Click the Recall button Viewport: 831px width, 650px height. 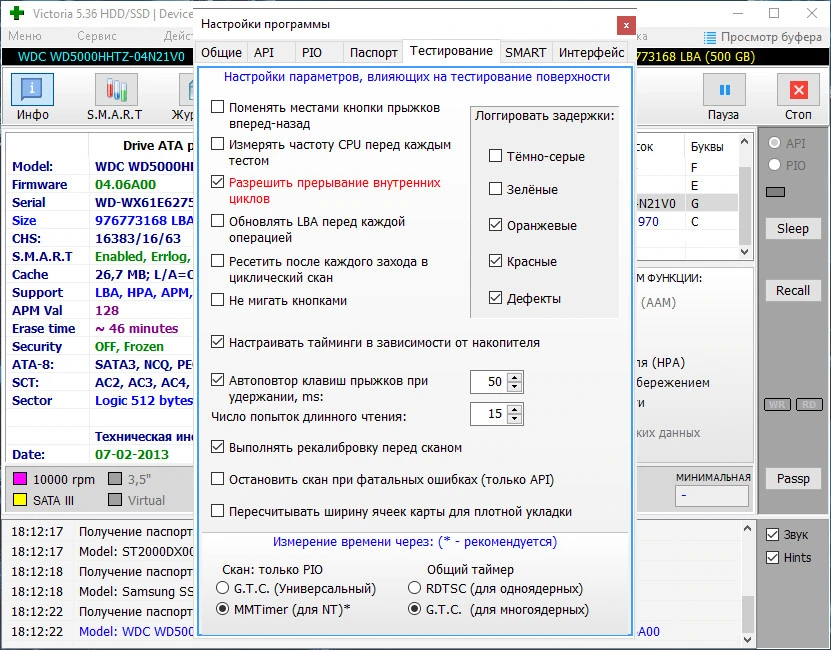pyautogui.click(x=793, y=291)
